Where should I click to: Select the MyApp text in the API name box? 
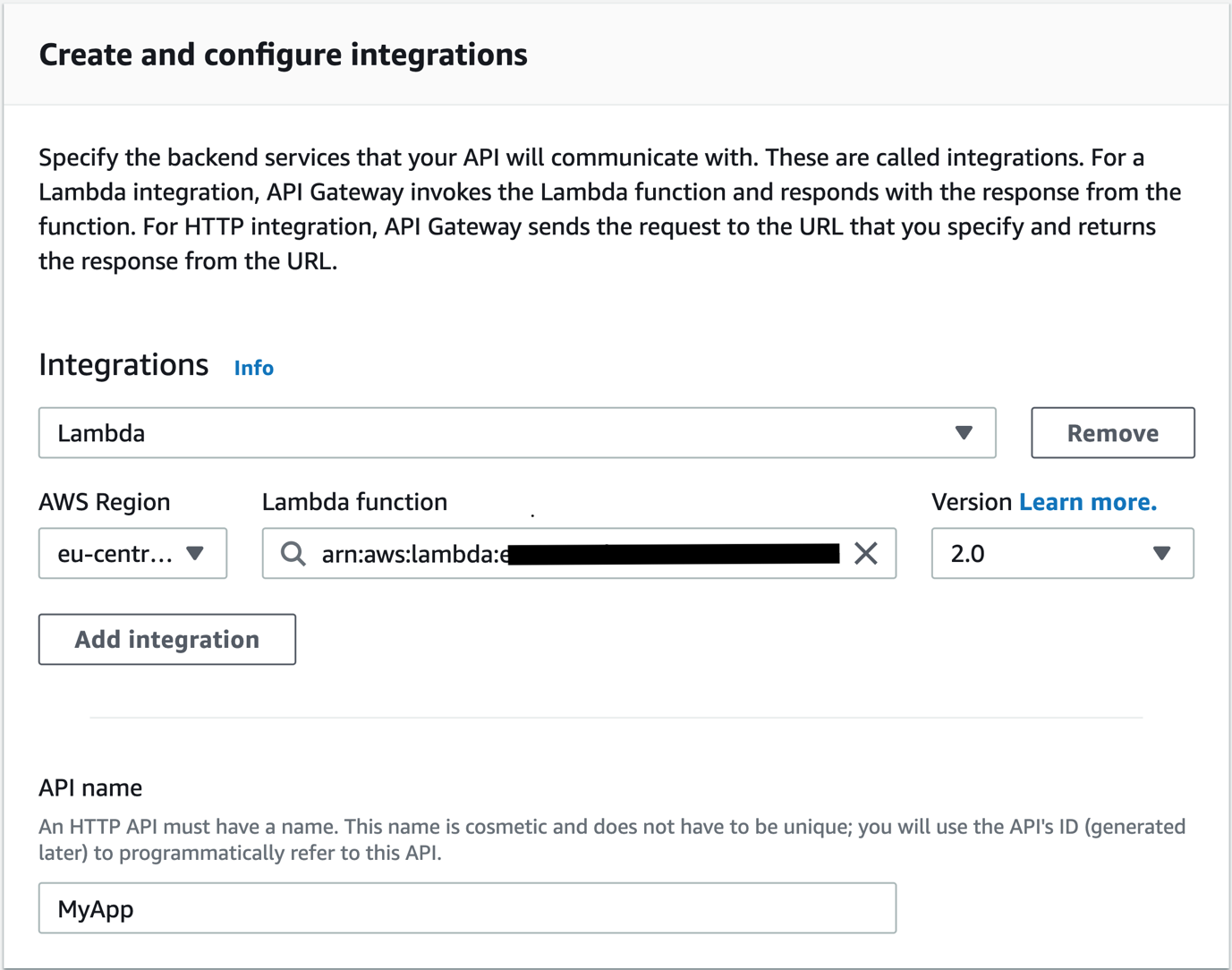pos(95,907)
